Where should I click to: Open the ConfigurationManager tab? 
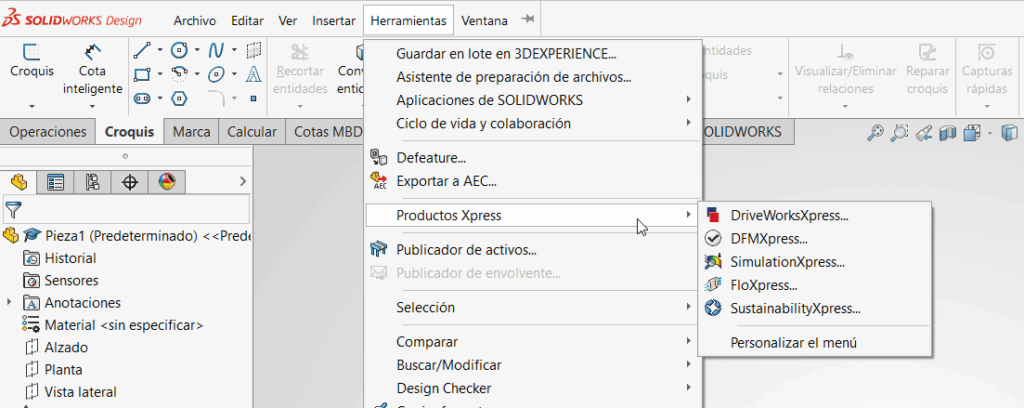pyautogui.click(x=92, y=182)
